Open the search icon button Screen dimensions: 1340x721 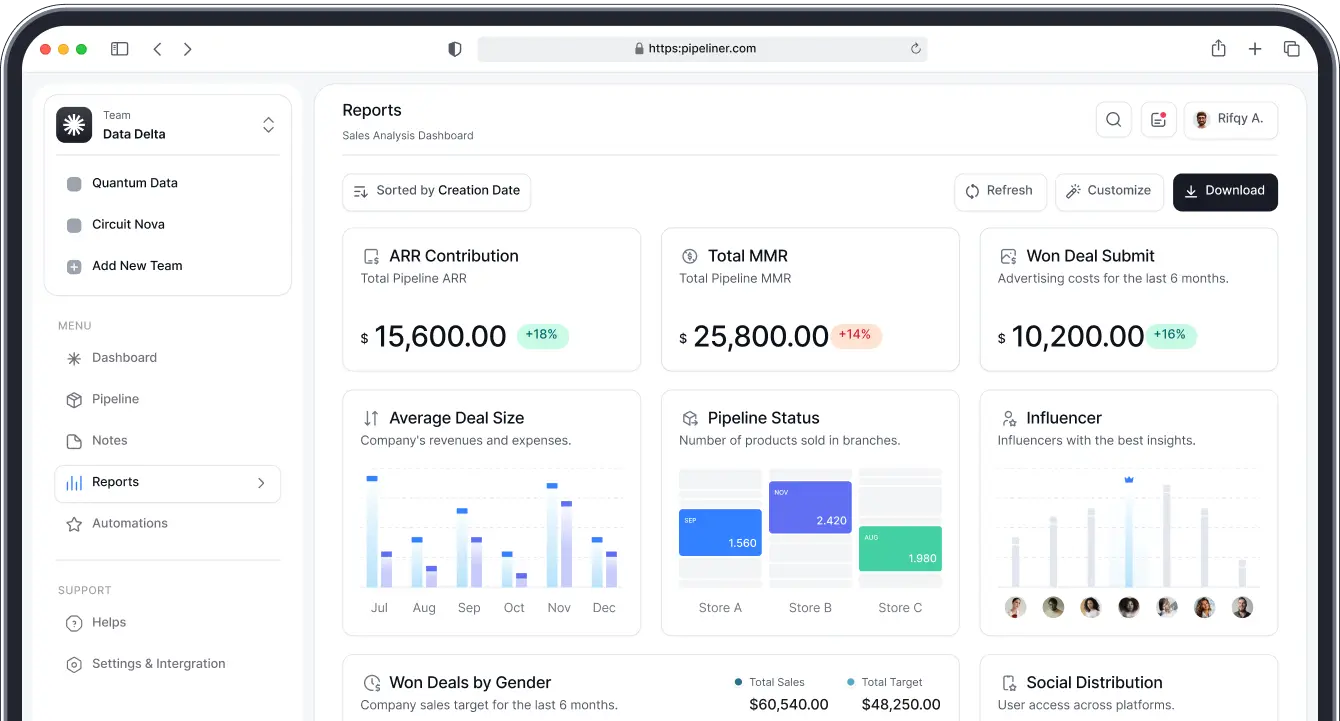(x=1113, y=120)
